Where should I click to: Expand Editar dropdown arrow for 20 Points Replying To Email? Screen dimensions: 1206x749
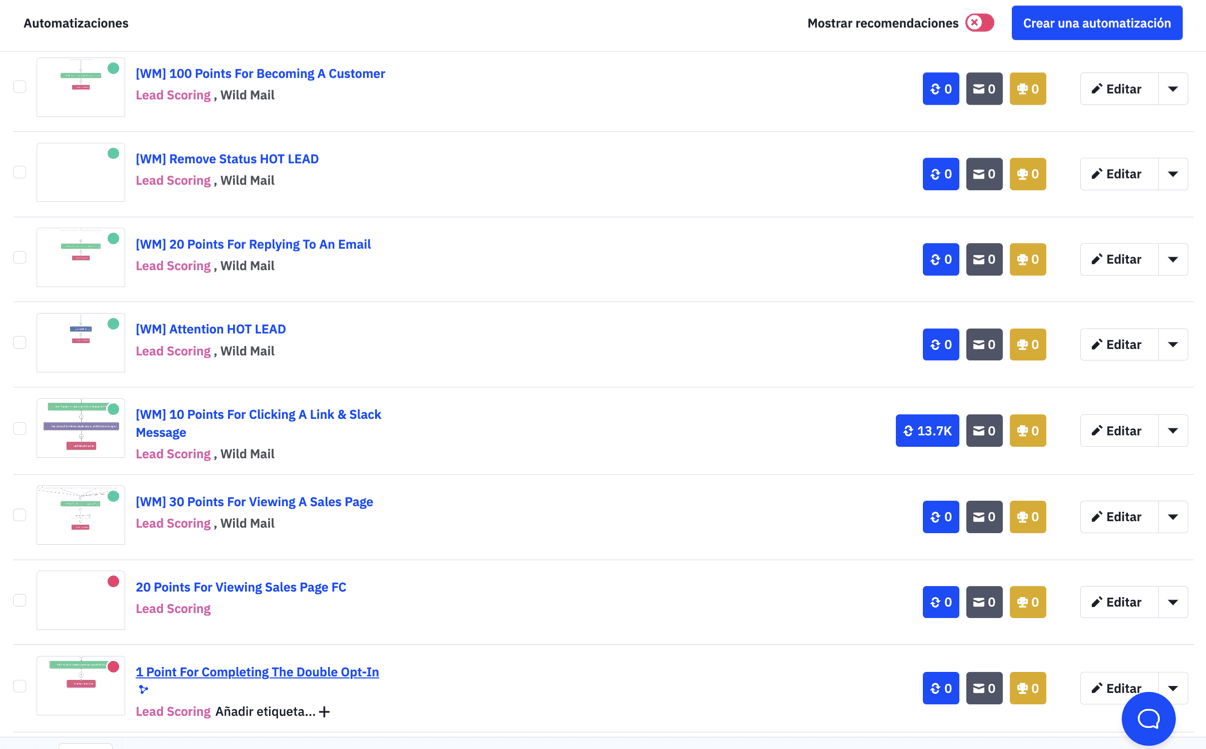[x=1173, y=259]
